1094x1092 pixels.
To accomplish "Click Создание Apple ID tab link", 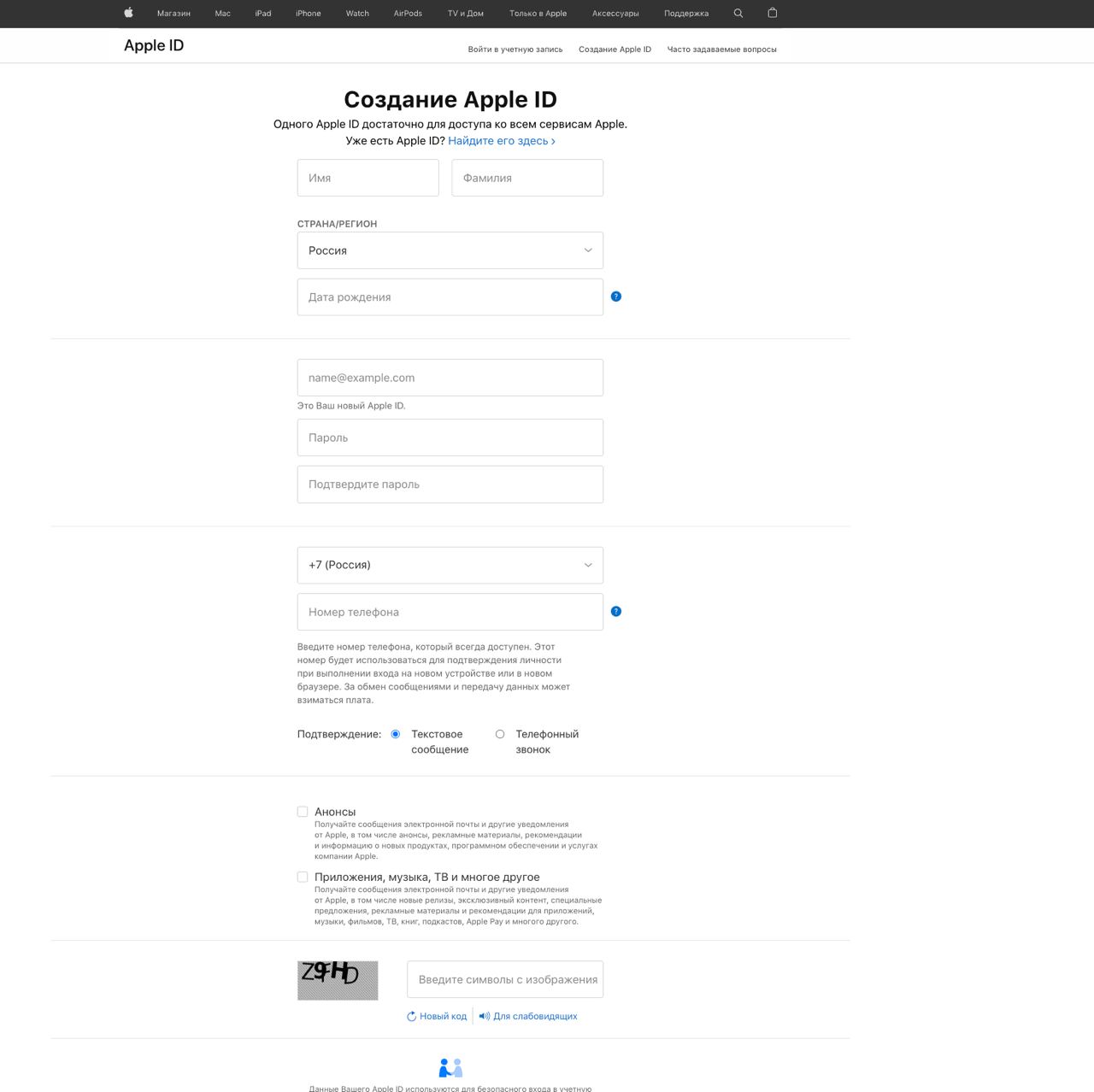I will pyautogui.click(x=615, y=50).
